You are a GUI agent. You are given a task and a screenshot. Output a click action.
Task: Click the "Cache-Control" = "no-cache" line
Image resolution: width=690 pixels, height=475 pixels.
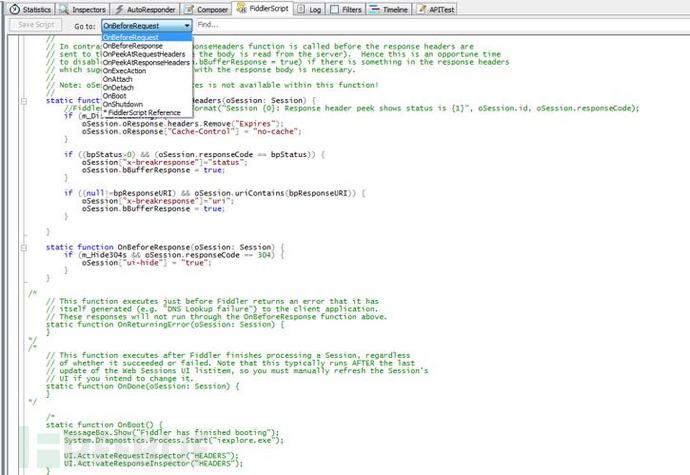192,132
